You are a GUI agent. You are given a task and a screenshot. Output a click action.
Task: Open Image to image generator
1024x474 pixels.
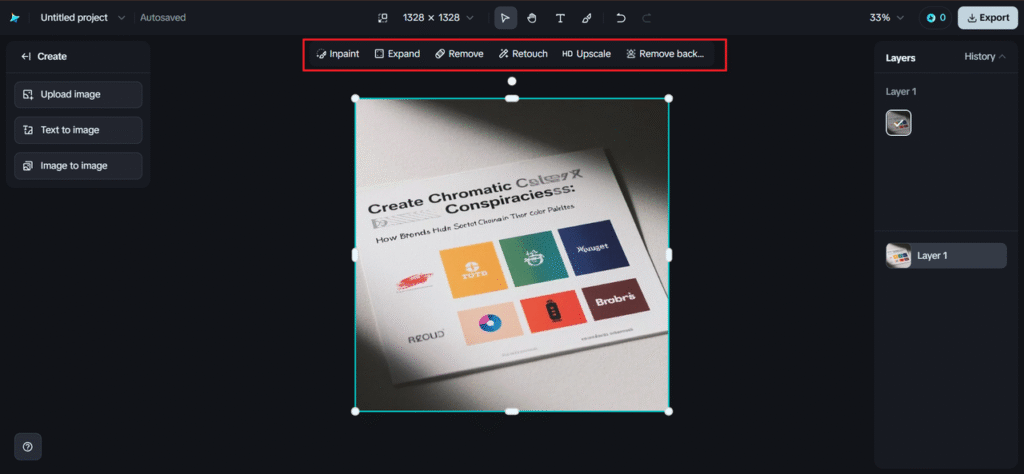(78, 166)
